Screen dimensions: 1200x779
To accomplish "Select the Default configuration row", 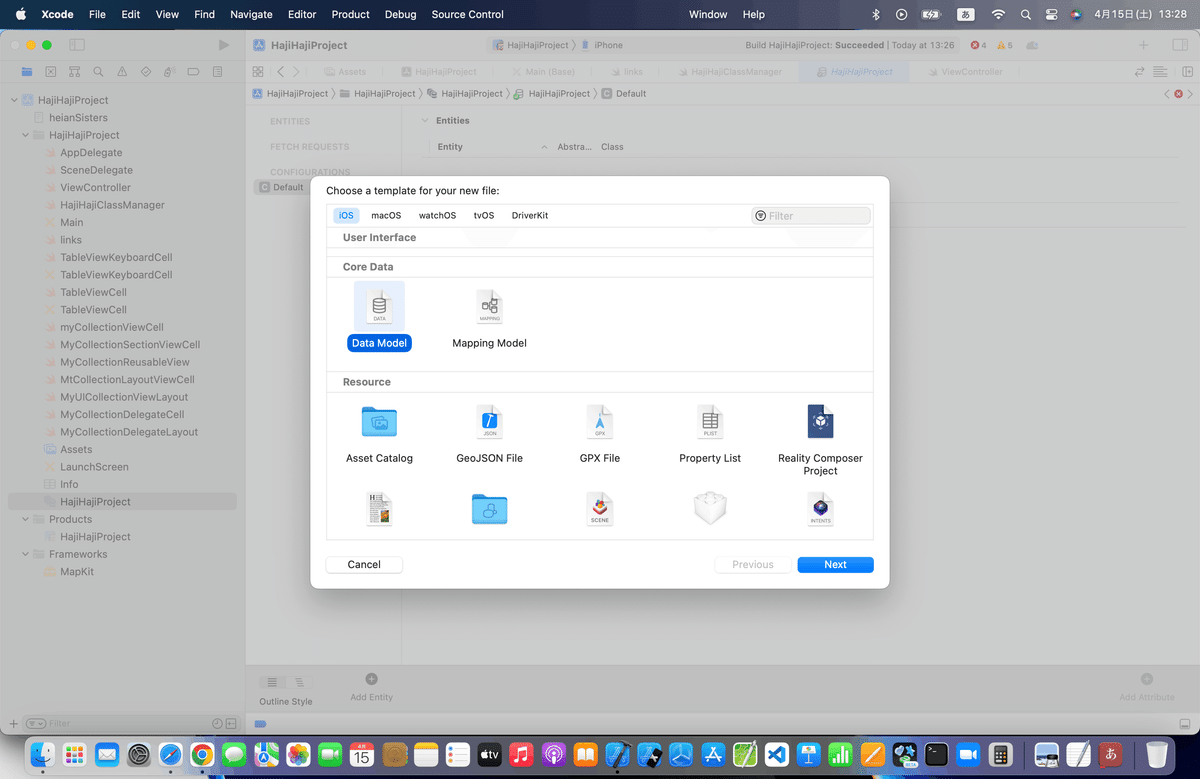I will 280,187.
